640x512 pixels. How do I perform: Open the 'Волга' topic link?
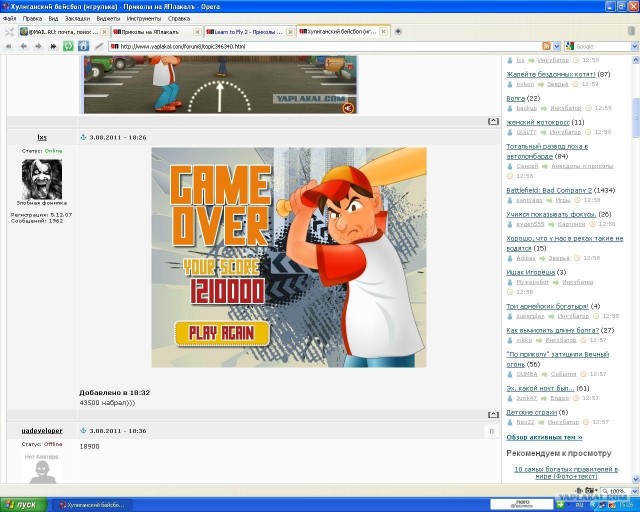coord(516,98)
